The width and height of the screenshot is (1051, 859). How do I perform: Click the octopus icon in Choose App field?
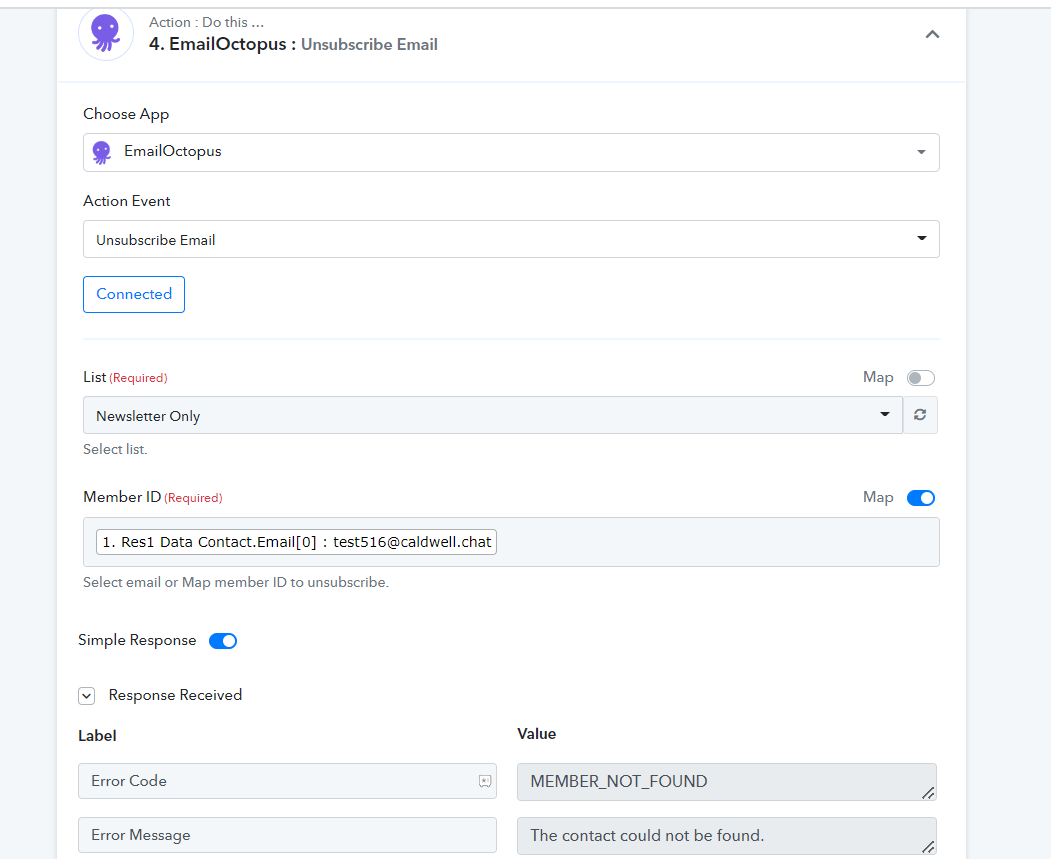pos(102,152)
